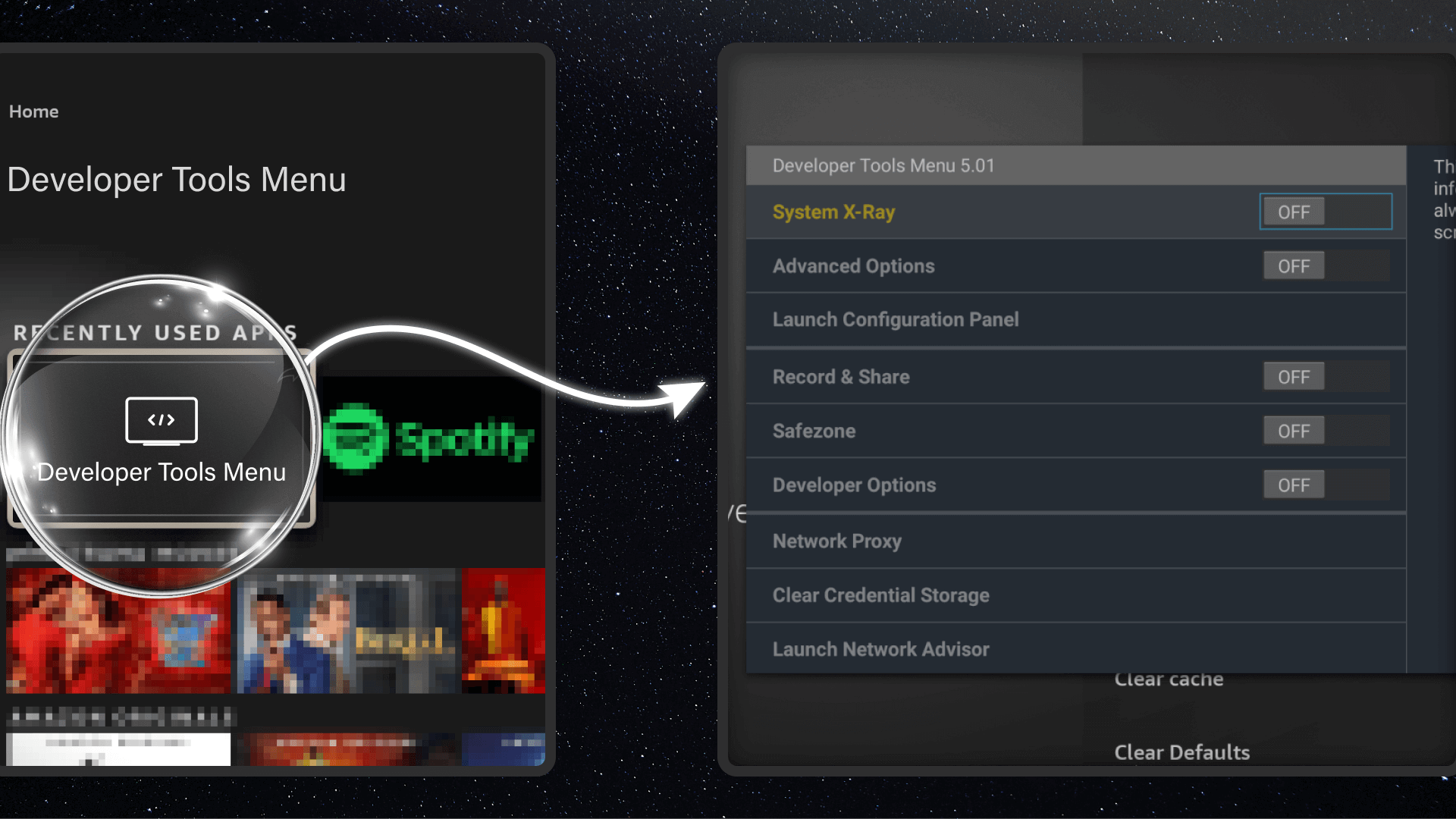The image size is (1456, 819).
Task: Select the Advanced Options label
Action: pyautogui.click(x=853, y=266)
